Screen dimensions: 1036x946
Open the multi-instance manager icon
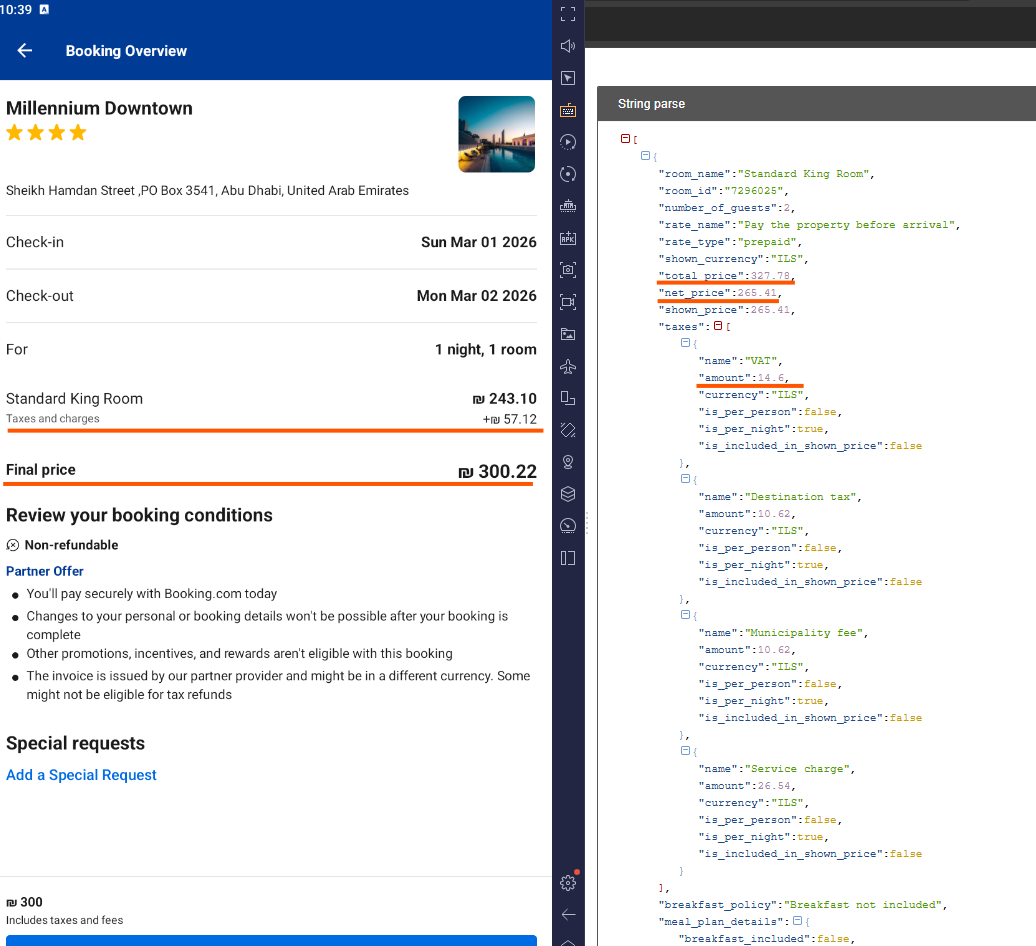tap(568, 206)
